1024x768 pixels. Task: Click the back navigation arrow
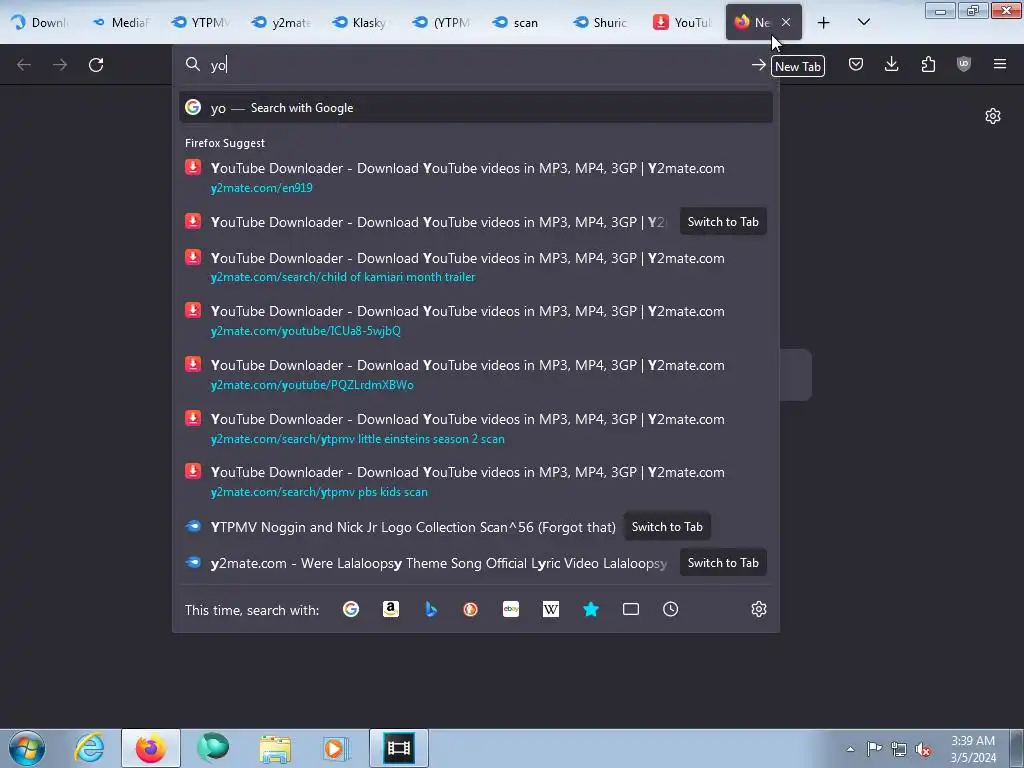click(x=24, y=65)
